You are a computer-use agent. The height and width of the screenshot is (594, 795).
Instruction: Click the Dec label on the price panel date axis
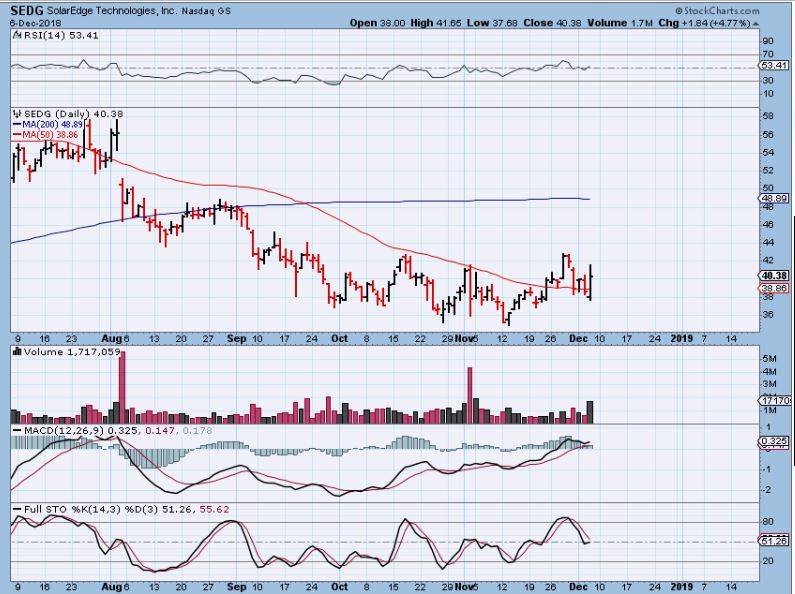tap(579, 338)
